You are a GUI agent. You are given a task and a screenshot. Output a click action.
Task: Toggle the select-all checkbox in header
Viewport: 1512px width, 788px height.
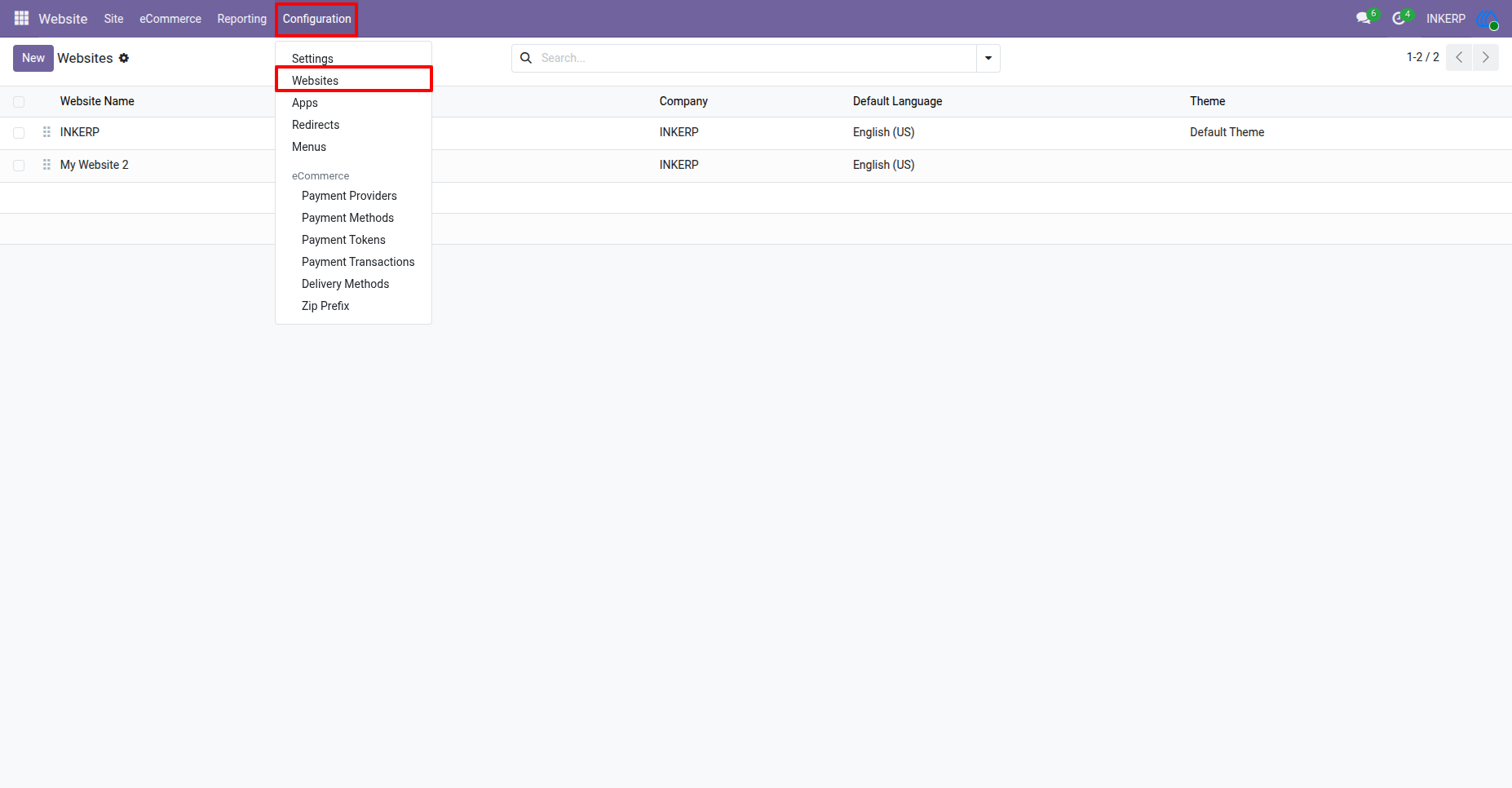(x=19, y=102)
